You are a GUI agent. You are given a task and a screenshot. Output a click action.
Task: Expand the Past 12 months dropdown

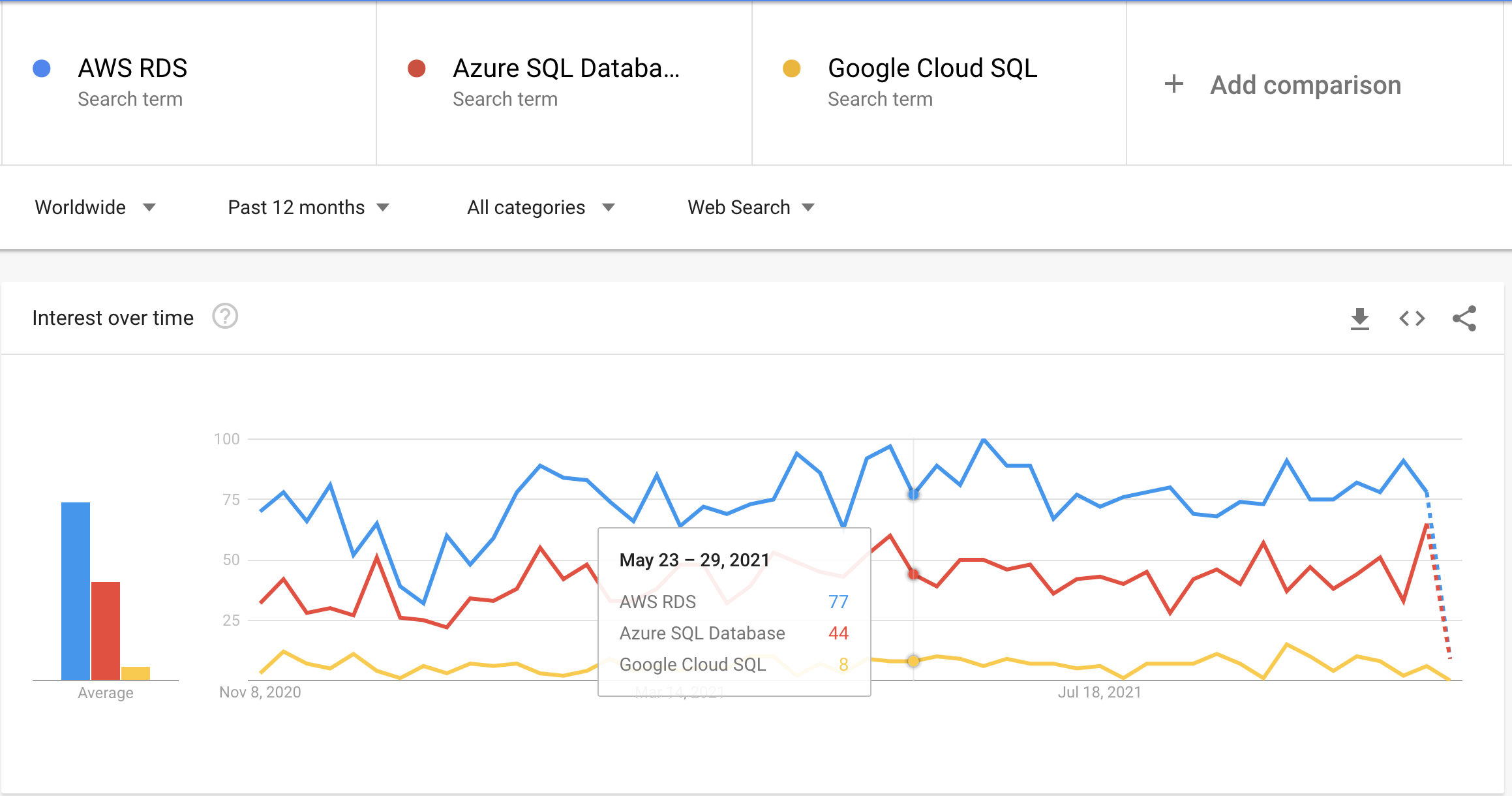click(308, 207)
